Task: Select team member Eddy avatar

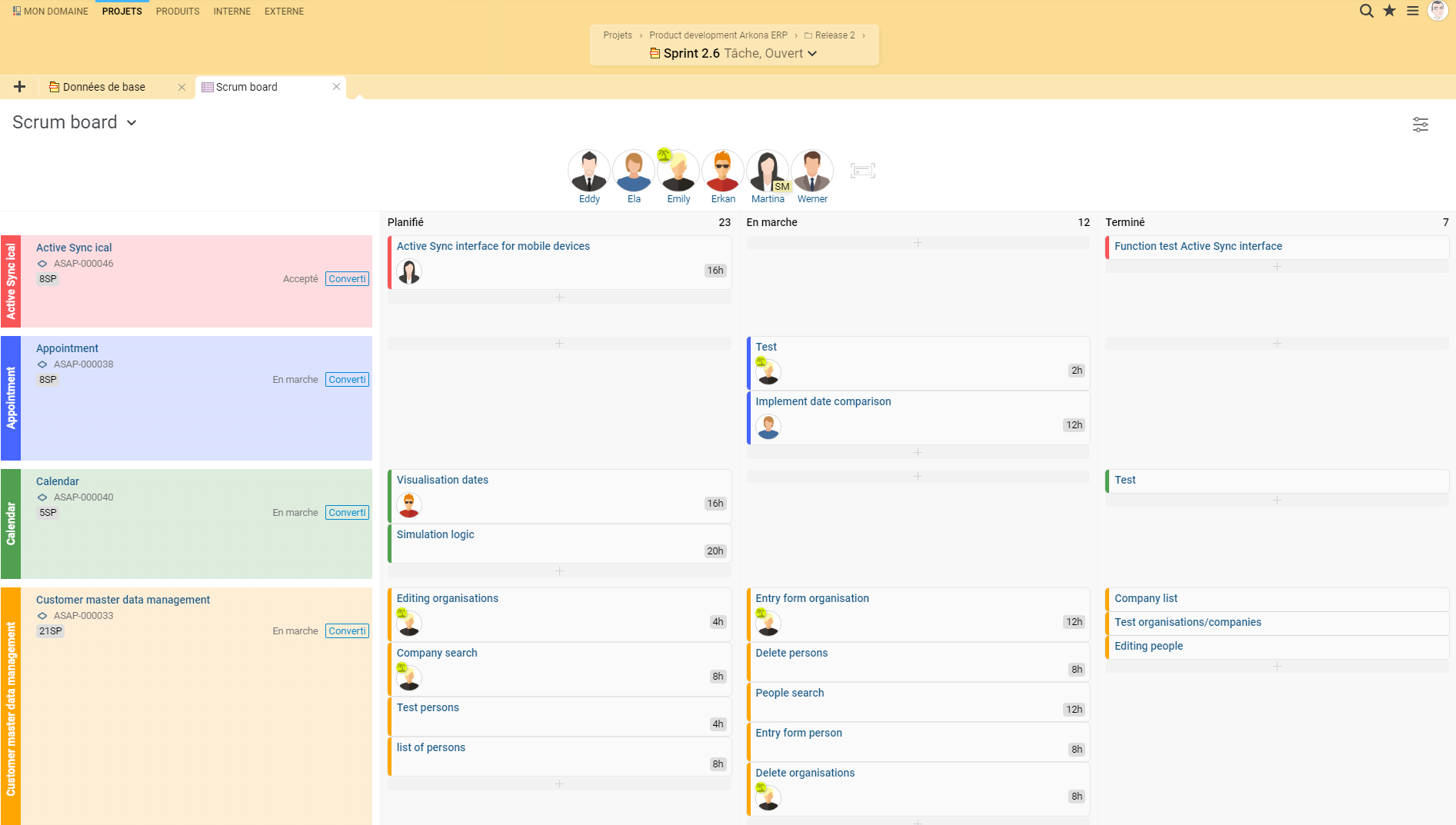Action: pos(589,171)
